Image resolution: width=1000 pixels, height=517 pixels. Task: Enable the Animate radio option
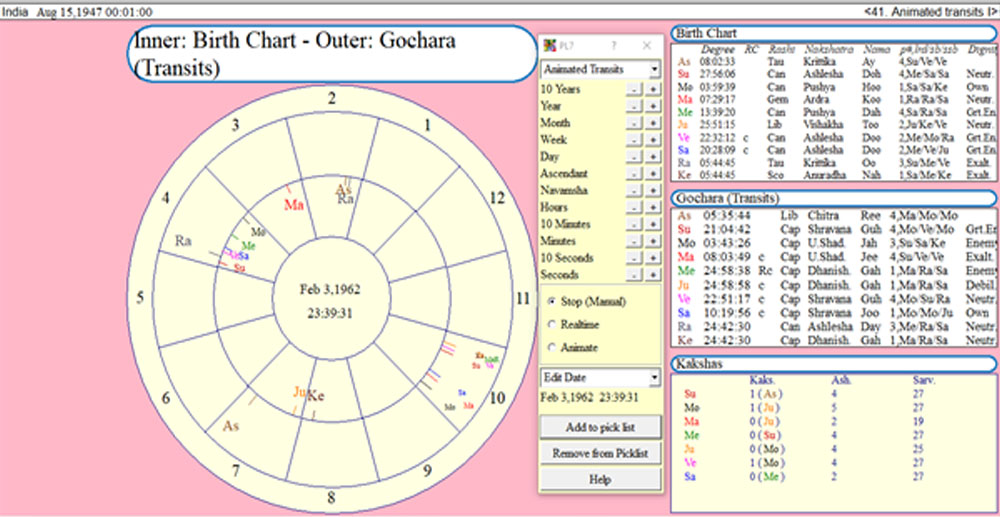552,347
